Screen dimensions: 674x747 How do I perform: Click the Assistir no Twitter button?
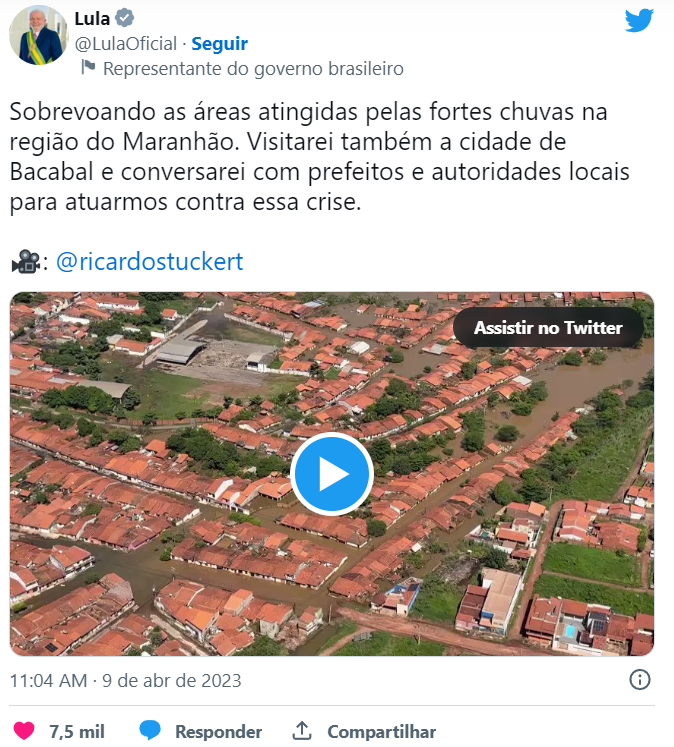pos(548,328)
